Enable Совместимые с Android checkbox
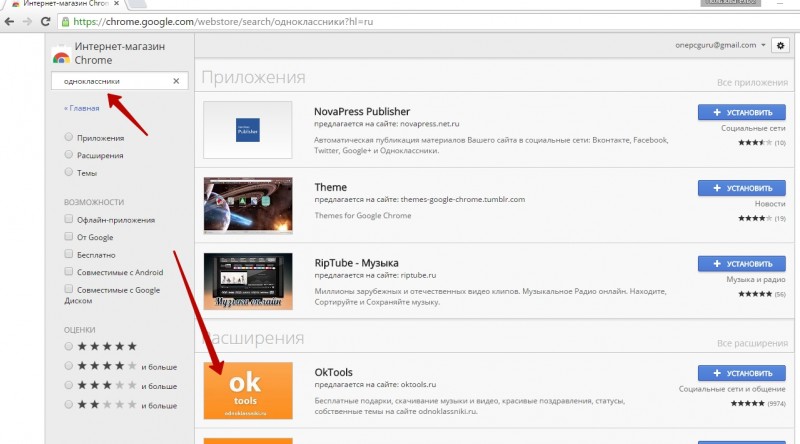Viewport: 800px width, 444px height. (68, 271)
